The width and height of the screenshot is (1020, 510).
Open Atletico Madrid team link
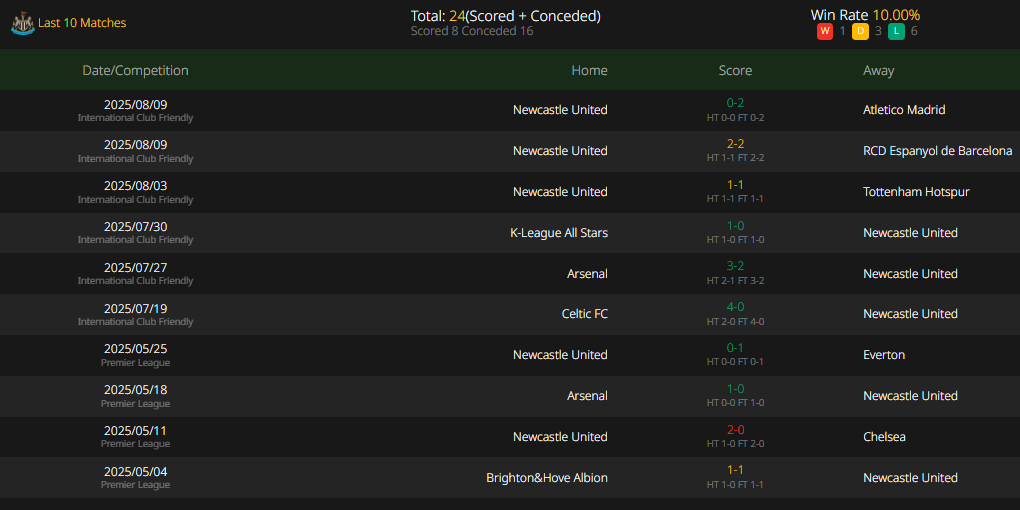(x=904, y=110)
